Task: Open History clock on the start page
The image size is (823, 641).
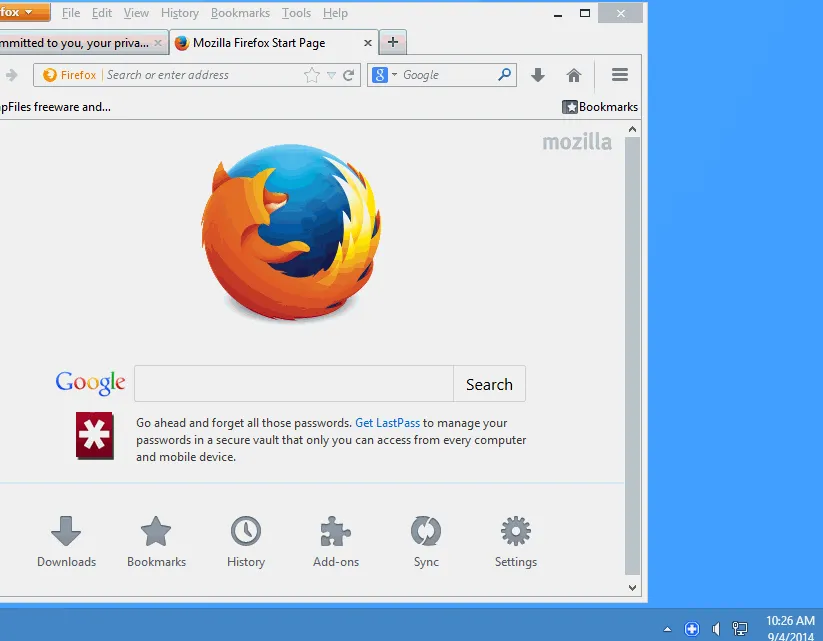Action: tap(246, 542)
